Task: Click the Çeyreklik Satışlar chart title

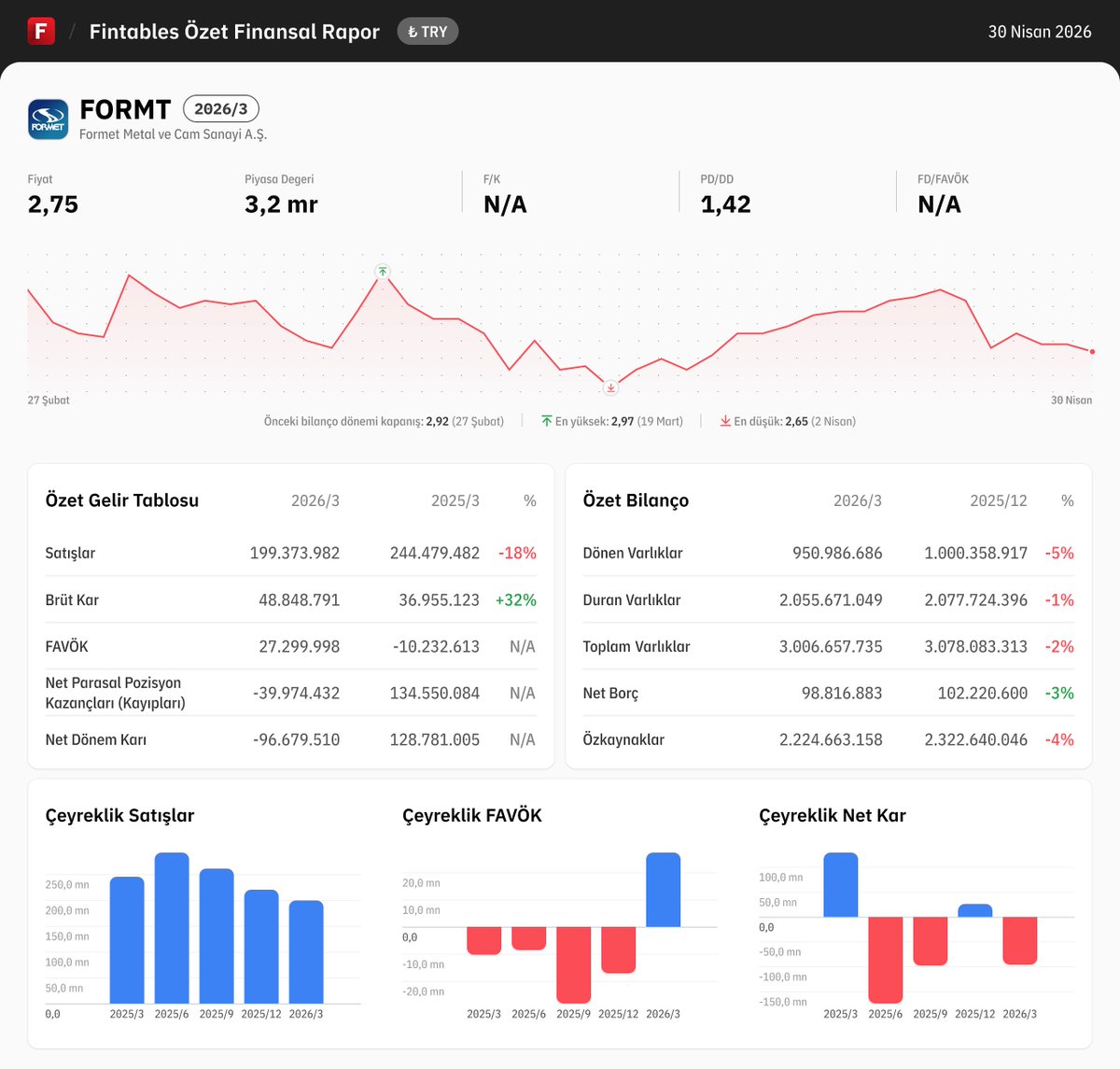Action: click(119, 815)
